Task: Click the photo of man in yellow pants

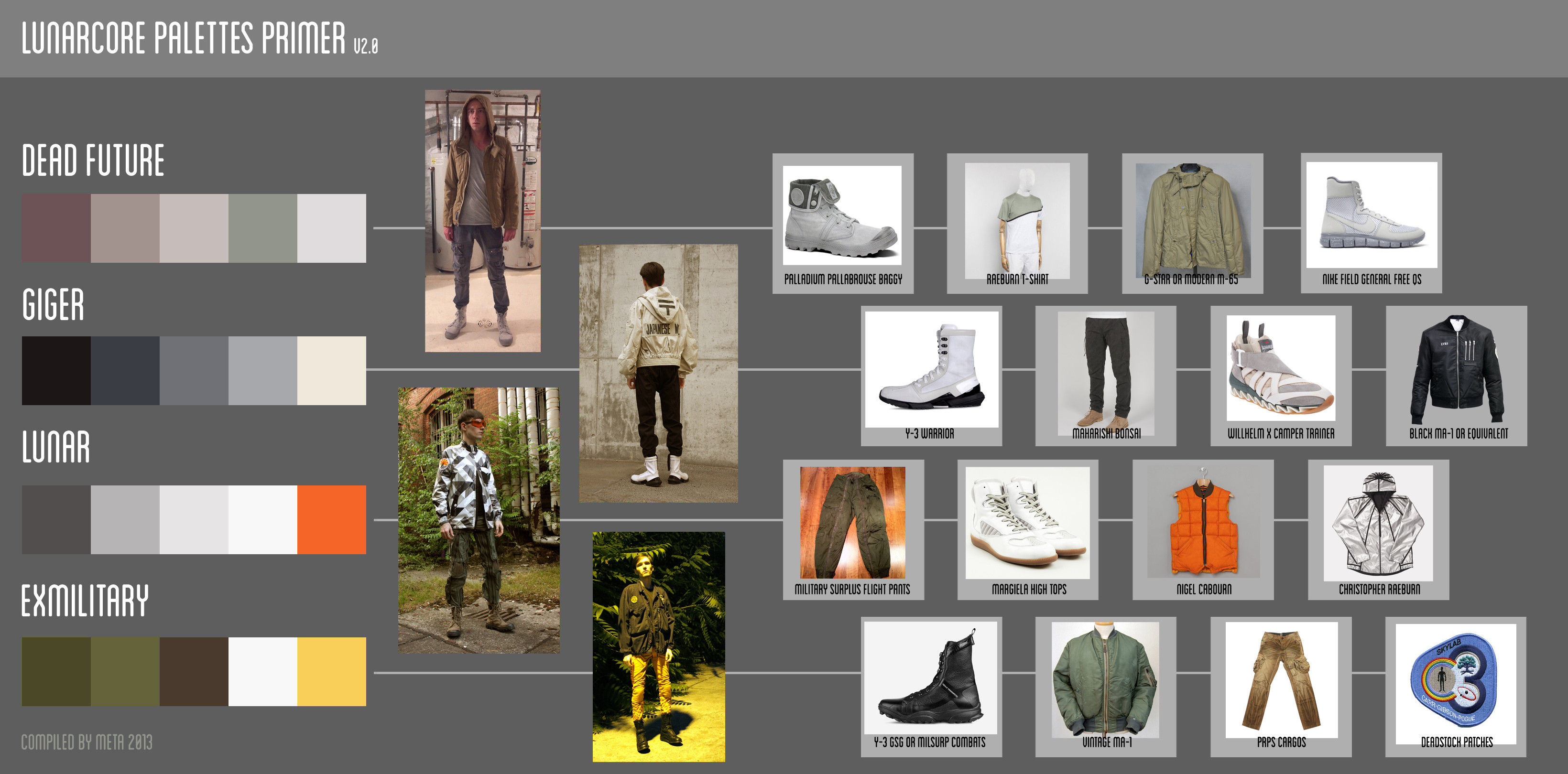Action: pos(659,646)
